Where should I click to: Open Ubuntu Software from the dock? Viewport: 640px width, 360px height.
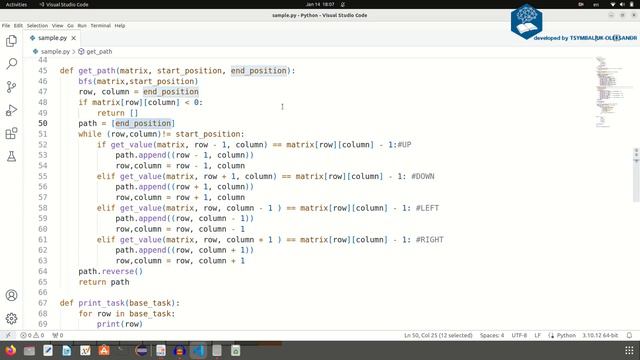tap(104, 351)
